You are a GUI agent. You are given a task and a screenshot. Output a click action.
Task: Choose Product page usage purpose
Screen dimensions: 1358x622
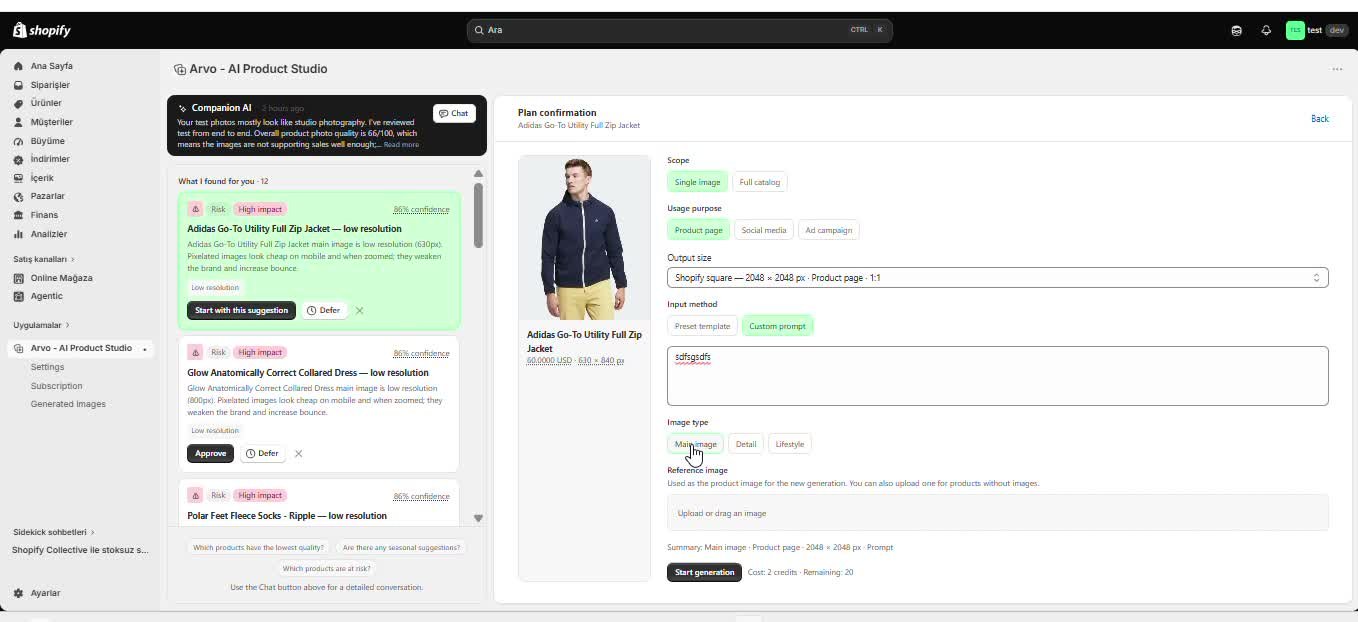pyautogui.click(x=698, y=230)
